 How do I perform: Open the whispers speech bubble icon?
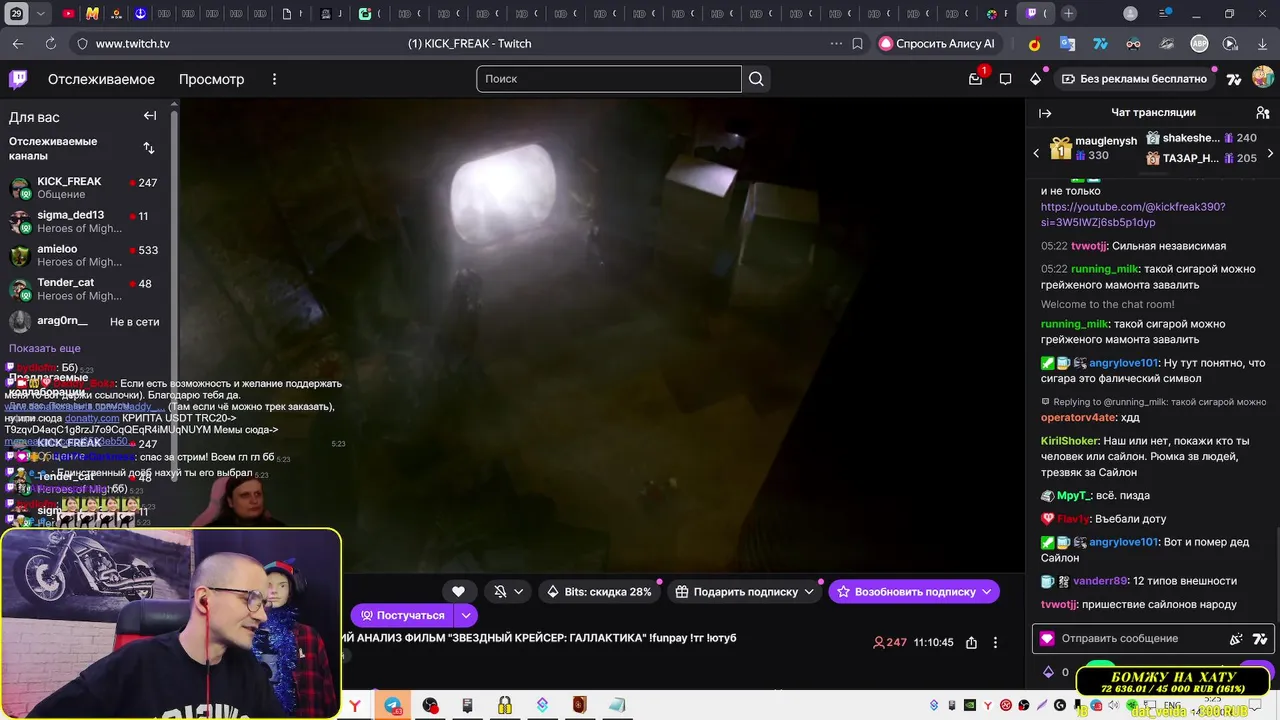(1005, 79)
